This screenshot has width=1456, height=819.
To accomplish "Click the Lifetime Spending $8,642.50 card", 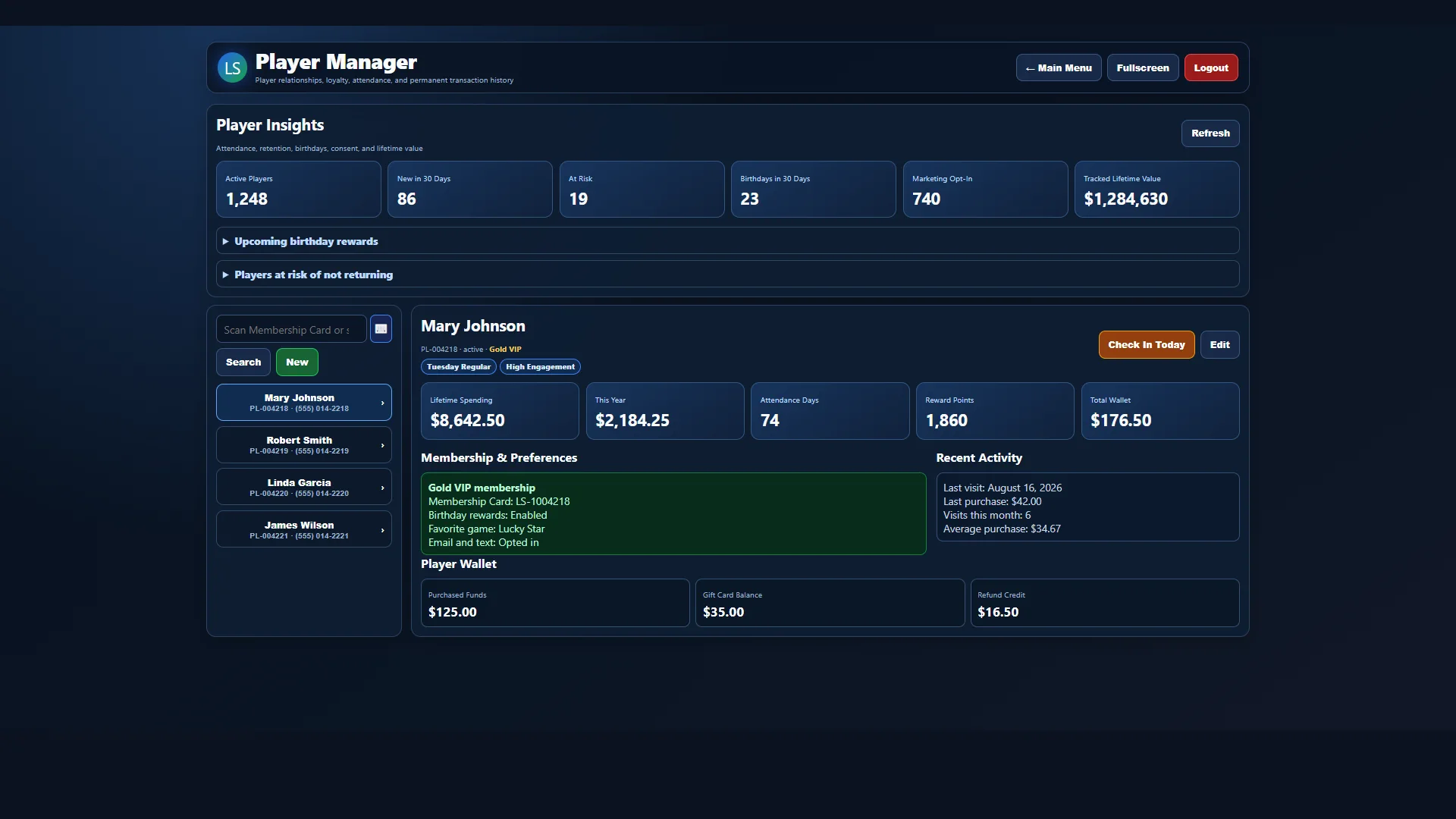I will click(500, 411).
